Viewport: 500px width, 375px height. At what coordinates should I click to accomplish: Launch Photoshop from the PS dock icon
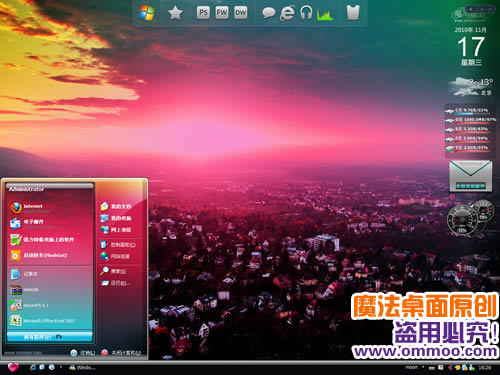coord(203,13)
